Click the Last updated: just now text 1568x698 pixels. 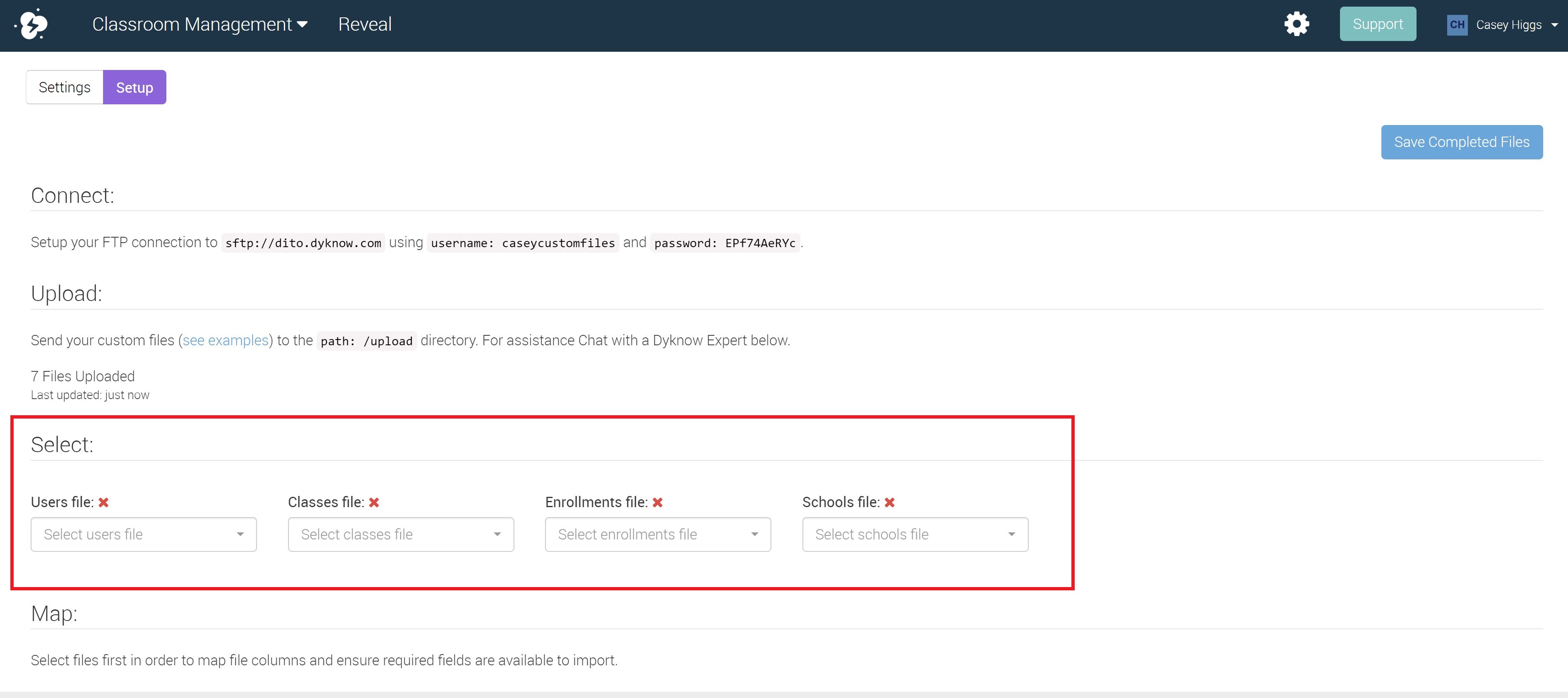click(x=90, y=395)
